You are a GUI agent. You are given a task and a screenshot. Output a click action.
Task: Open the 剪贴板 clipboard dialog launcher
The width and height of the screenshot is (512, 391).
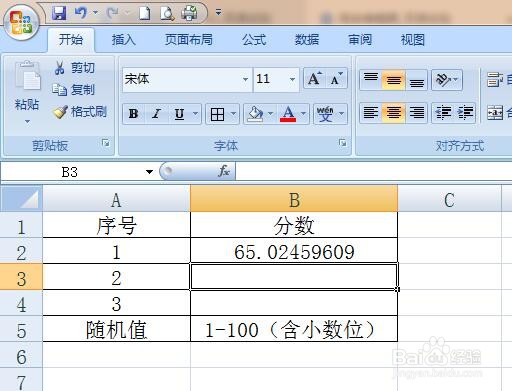[106, 143]
